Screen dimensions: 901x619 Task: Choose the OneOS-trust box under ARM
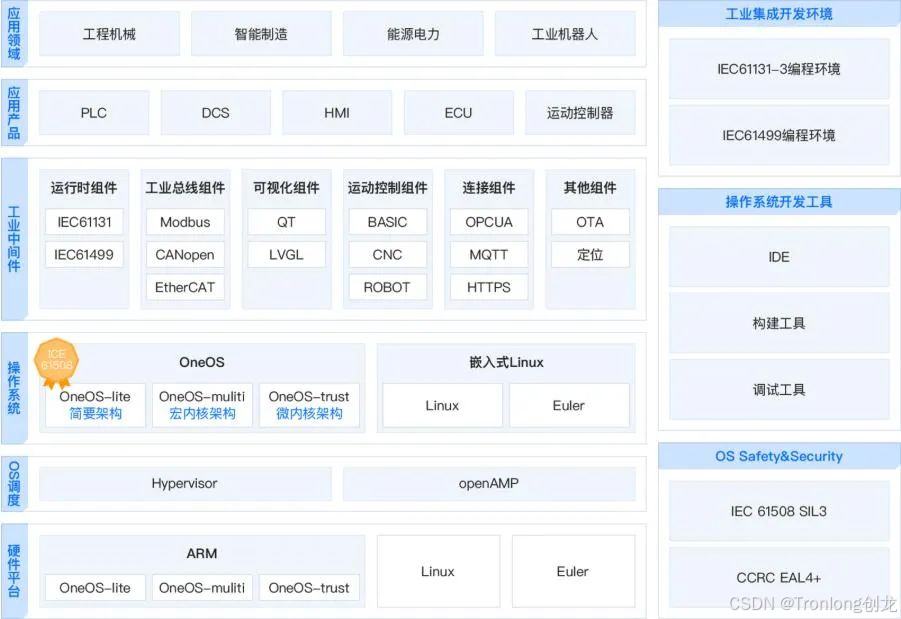pyautogui.click(x=309, y=588)
